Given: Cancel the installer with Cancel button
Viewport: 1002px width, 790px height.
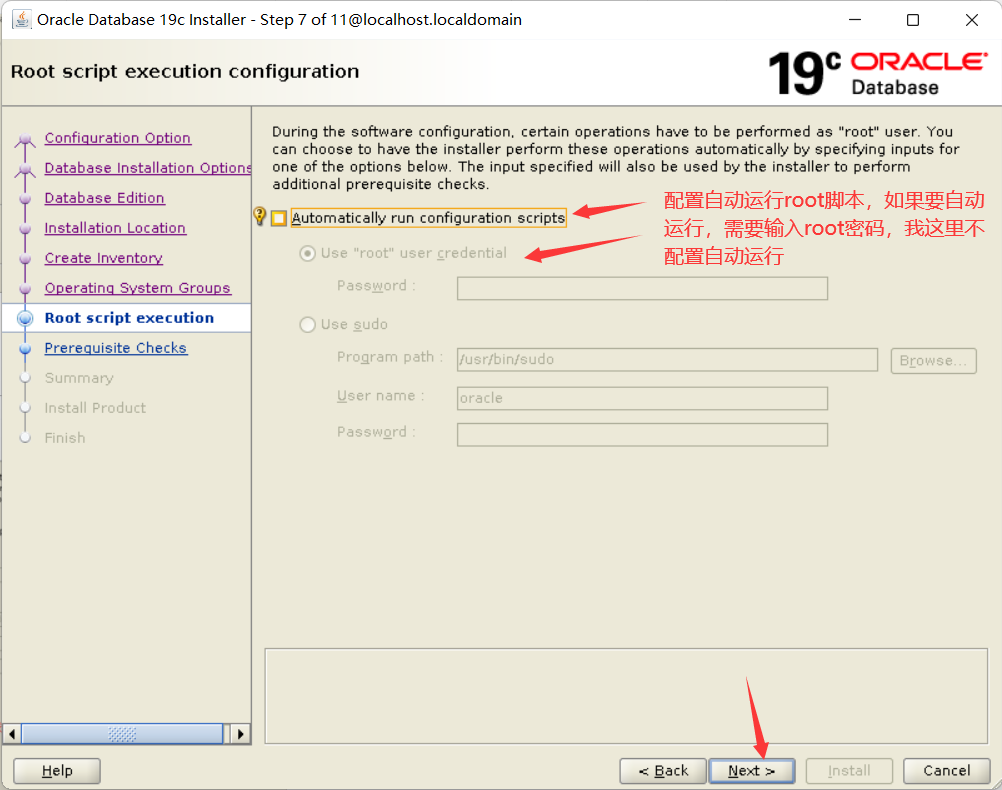Looking at the screenshot, I should [946, 771].
